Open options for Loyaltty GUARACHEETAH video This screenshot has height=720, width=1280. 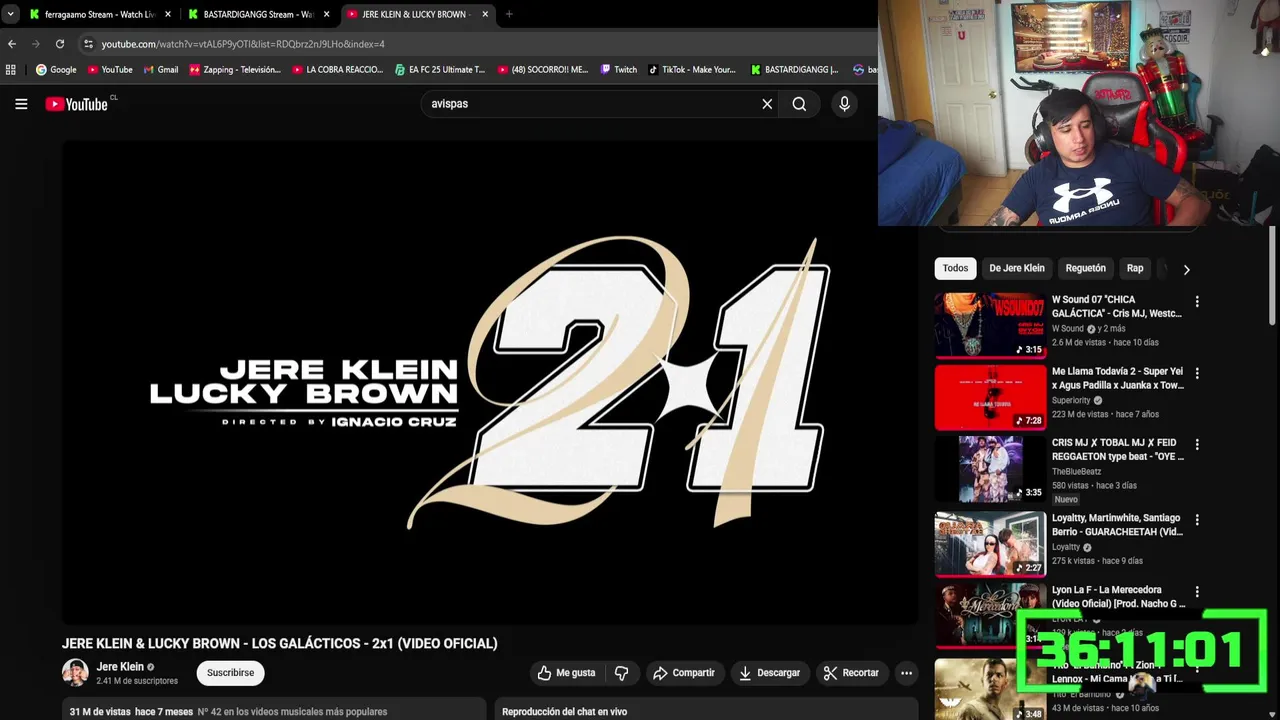[1197, 520]
